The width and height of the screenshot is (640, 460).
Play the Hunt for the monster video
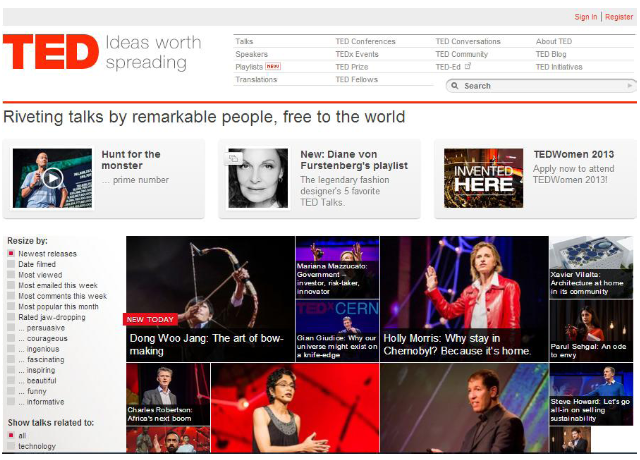coord(52,179)
